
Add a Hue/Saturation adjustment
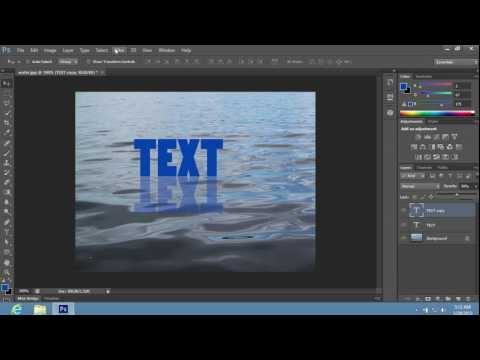[x=414, y=147]
